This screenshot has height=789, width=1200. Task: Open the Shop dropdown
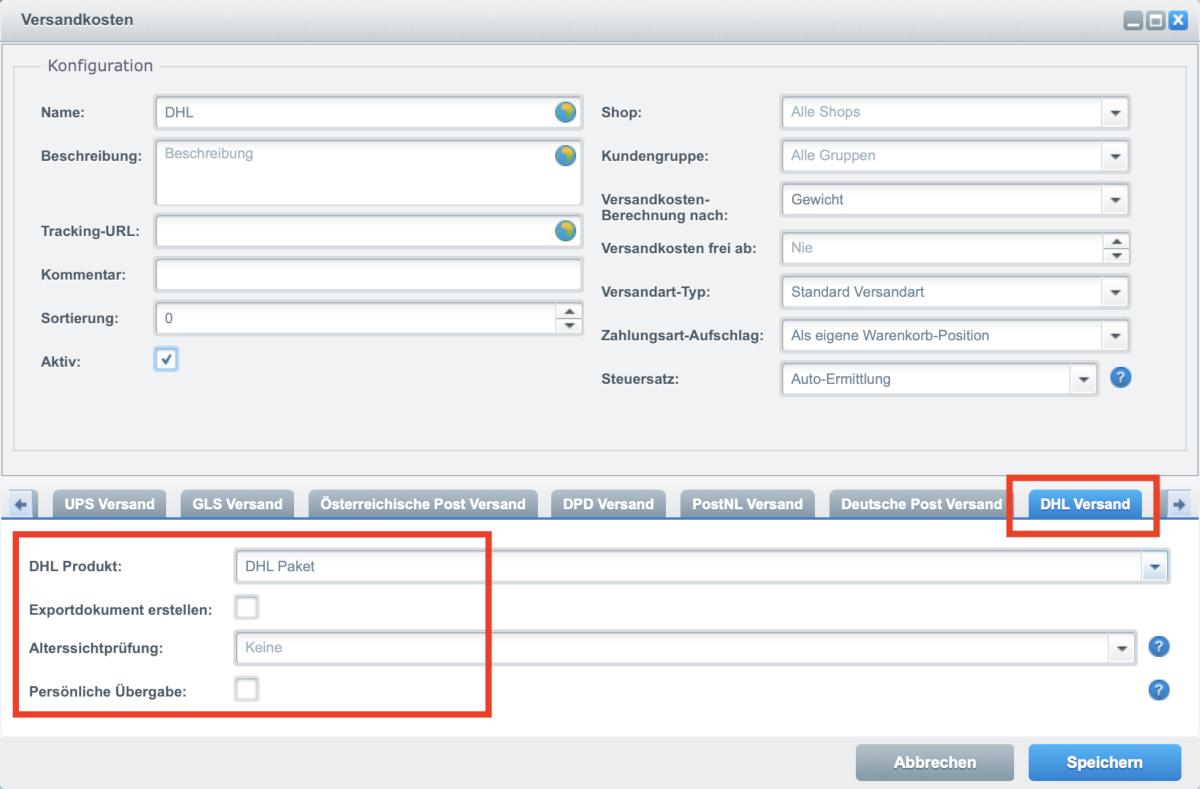[1115, 112]
